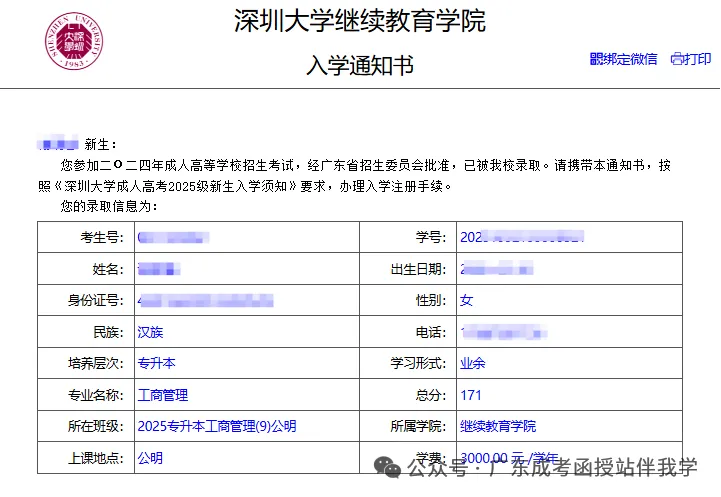Select the gender value 女
Screen dimensions: 721x497
(x=467, y=300)
